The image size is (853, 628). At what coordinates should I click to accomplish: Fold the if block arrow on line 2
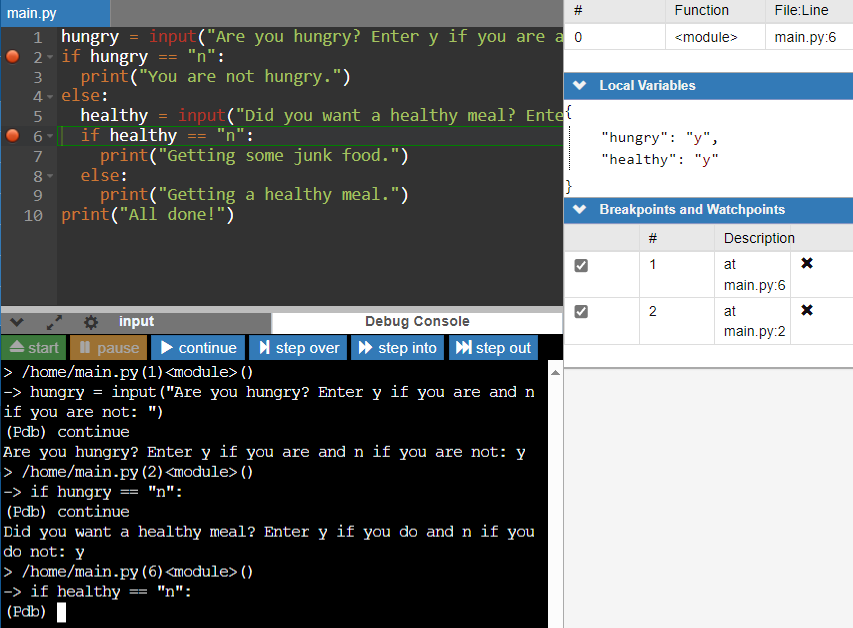coord(50,58)
